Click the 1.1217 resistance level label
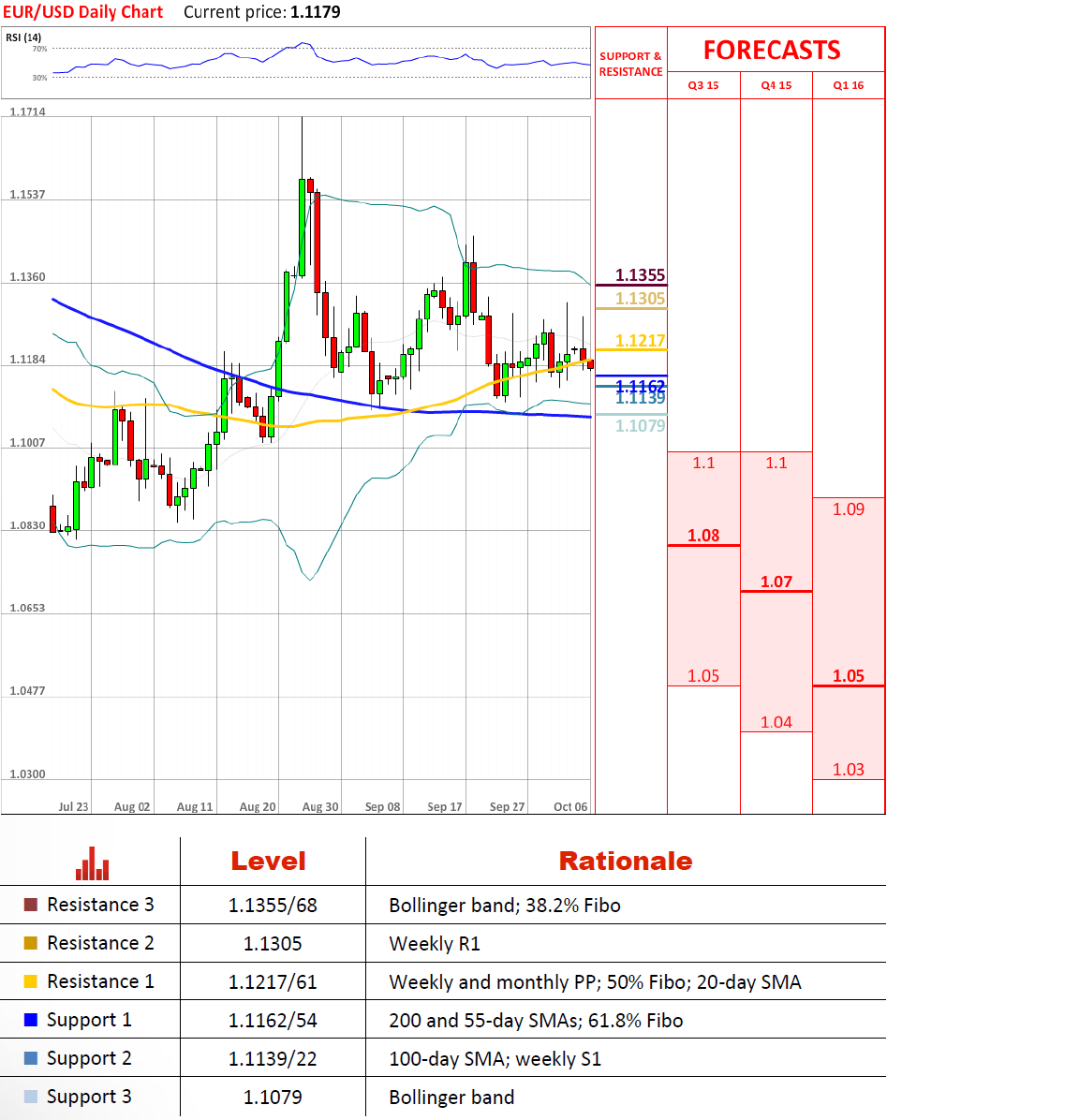This screenshot has height=1120, width=1079. [641, 341]
